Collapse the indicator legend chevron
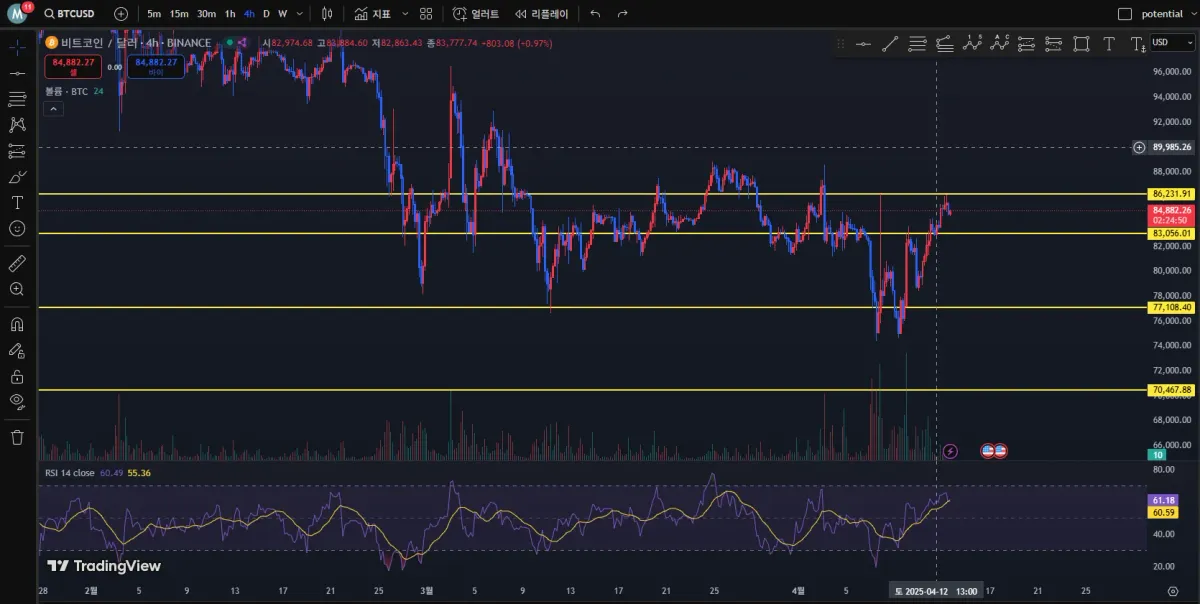 pyautogui.click(x=53, y=109)
